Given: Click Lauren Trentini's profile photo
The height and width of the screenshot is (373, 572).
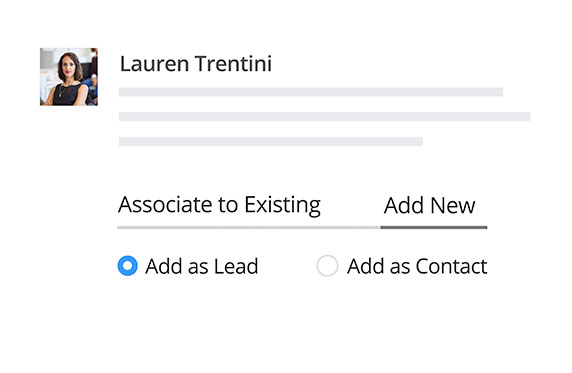Looking at the screenshot, I should point(69,77).
